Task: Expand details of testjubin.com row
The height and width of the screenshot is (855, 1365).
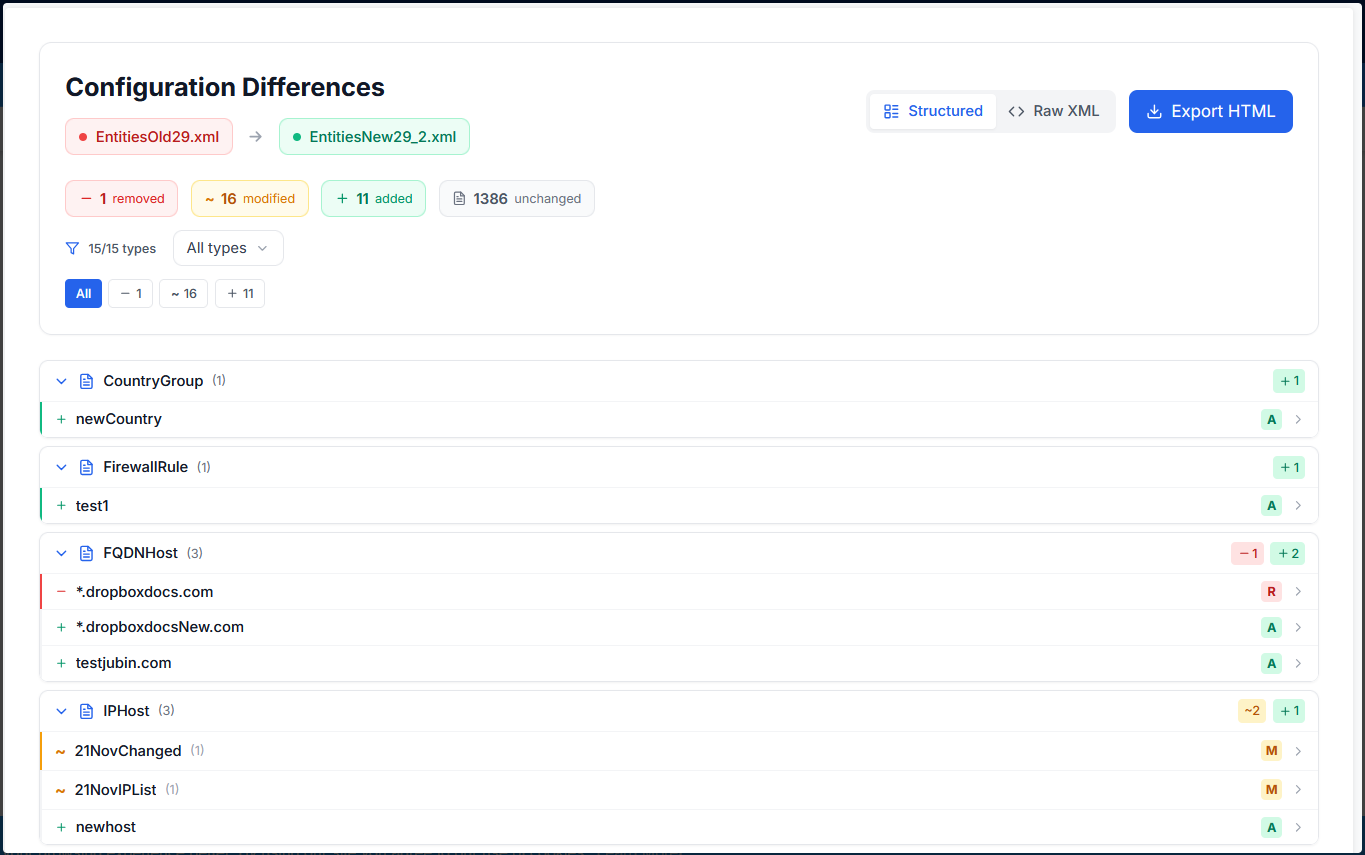Action: [x=1298, y=663]
